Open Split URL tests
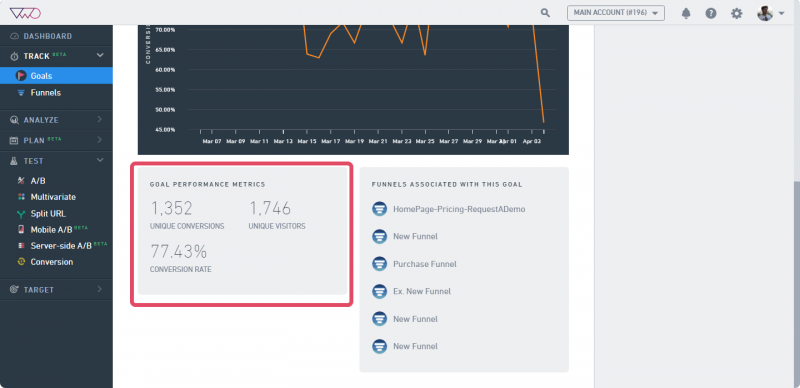This screenshot has width=800, height=388. coord(48,213)
